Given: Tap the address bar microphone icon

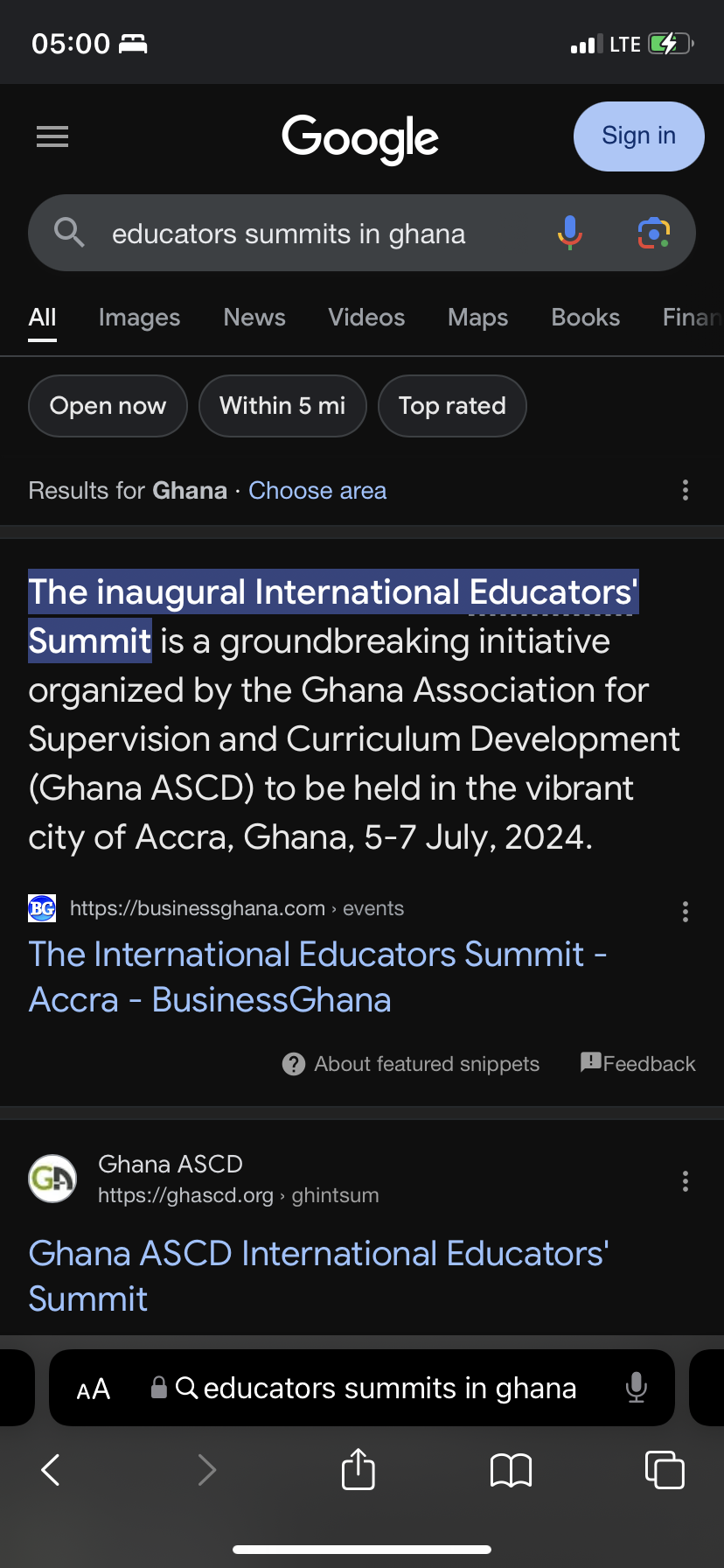Looking at the screenshot, I should point(636,1388).
